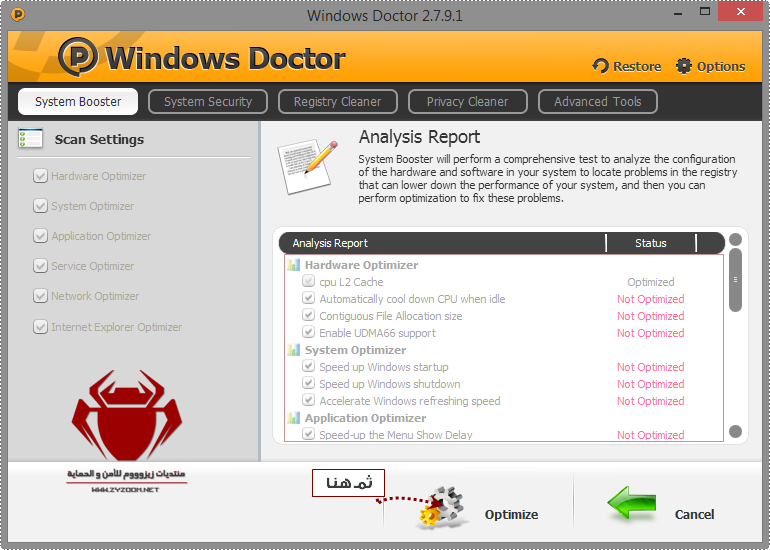
Task: Uncheck Contiguous File Allocation size
Action: click(308, 315)
